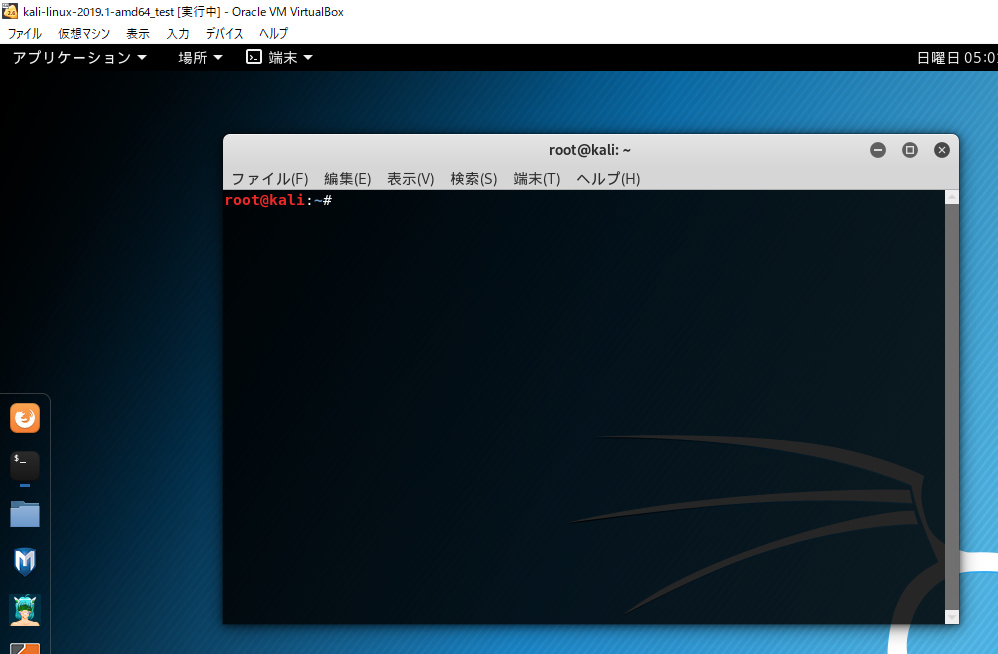Click the terminal title bar root@kali: ~

tap(590, 150)
